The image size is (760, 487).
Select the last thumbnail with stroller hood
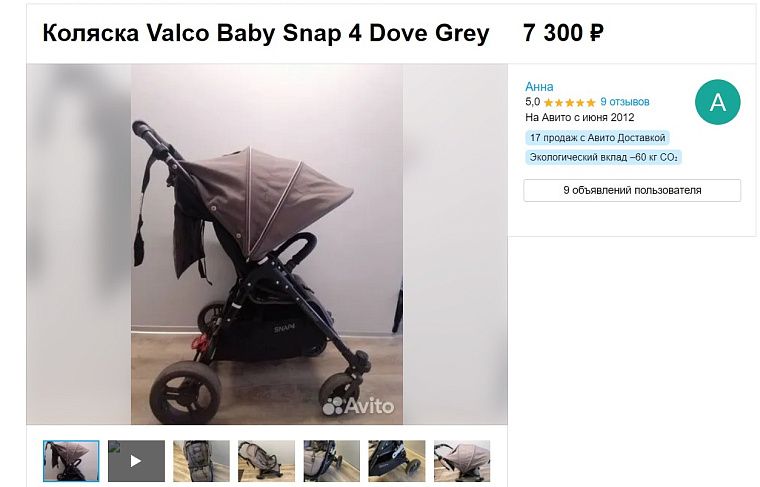[462, 461]
